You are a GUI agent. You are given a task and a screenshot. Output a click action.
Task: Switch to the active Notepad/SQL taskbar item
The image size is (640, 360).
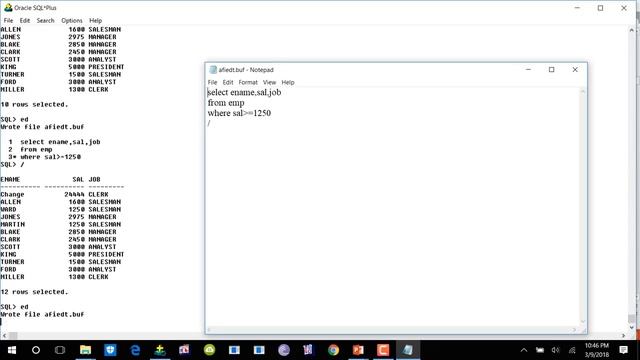[408, 350]
